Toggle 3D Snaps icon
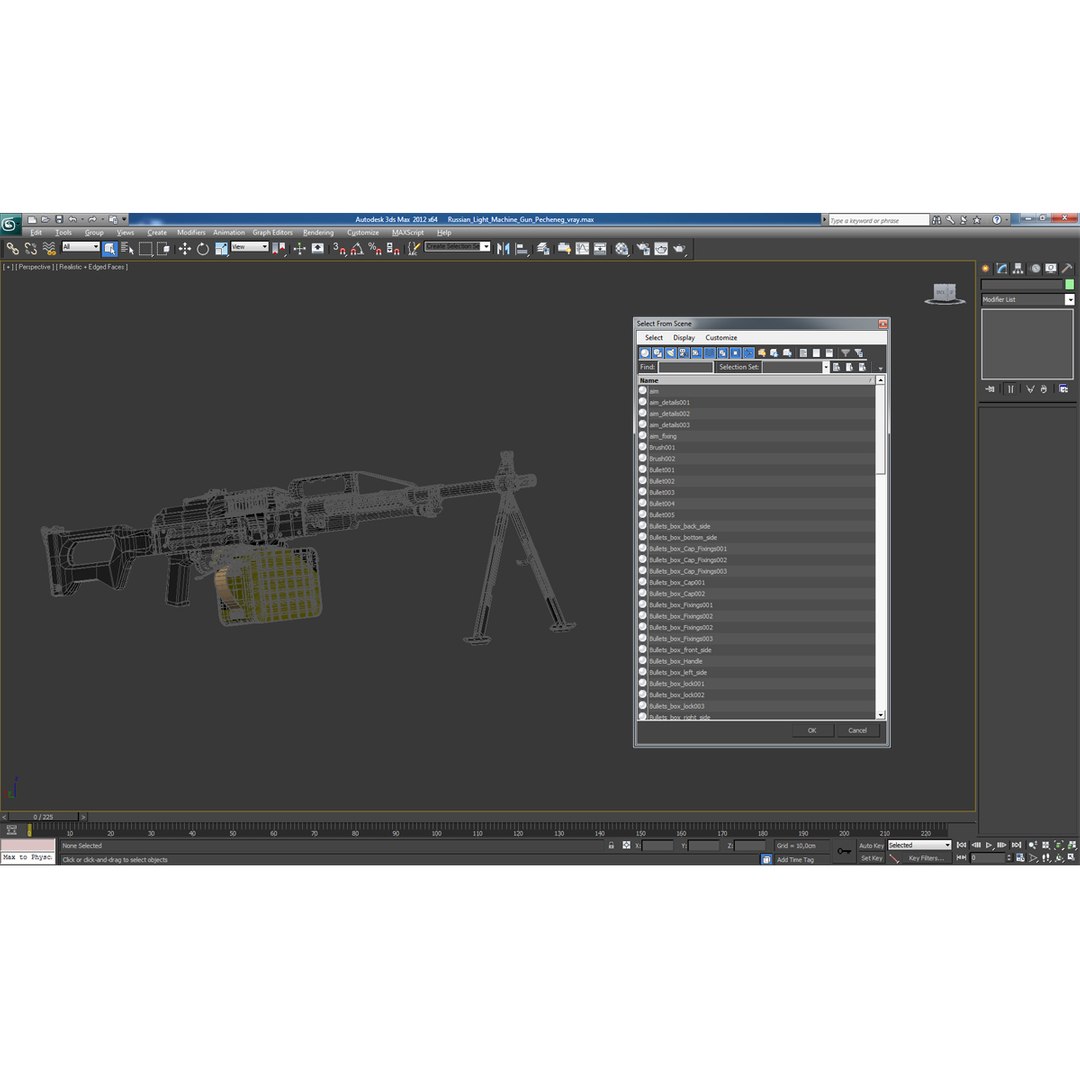 click(x=339, y=249)
